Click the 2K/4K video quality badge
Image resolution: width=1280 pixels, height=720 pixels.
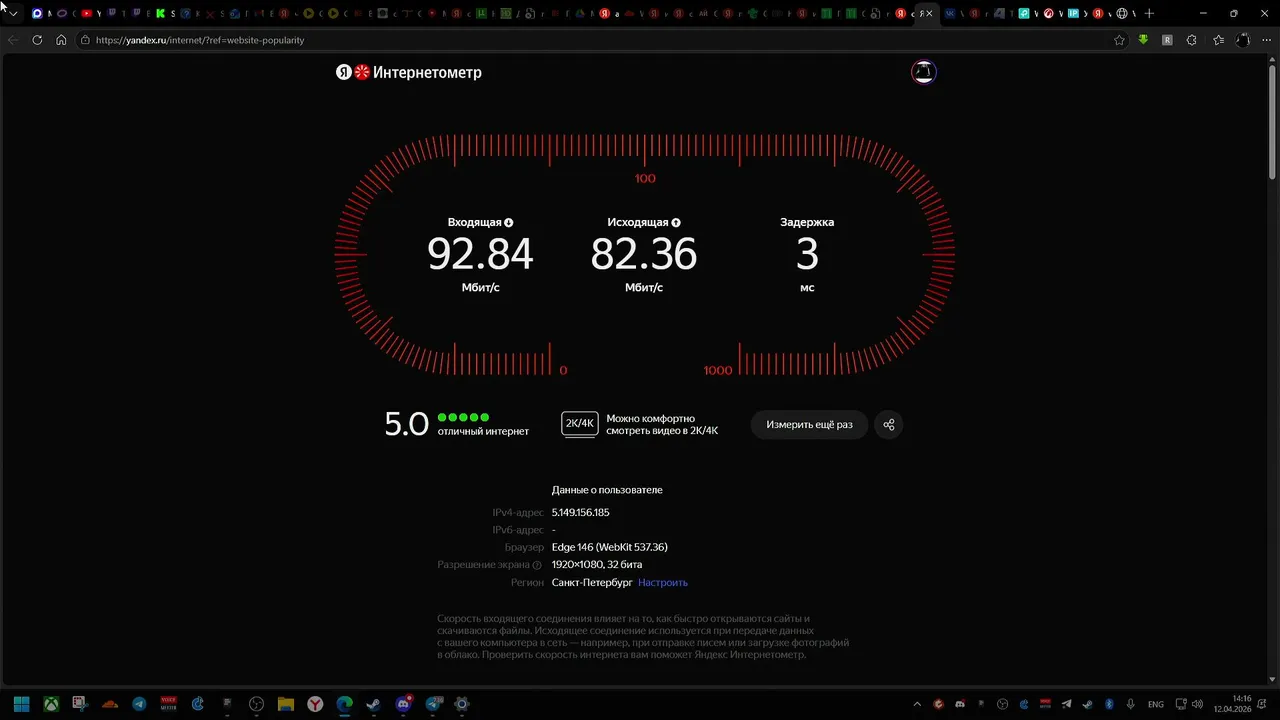coord(580,424)
